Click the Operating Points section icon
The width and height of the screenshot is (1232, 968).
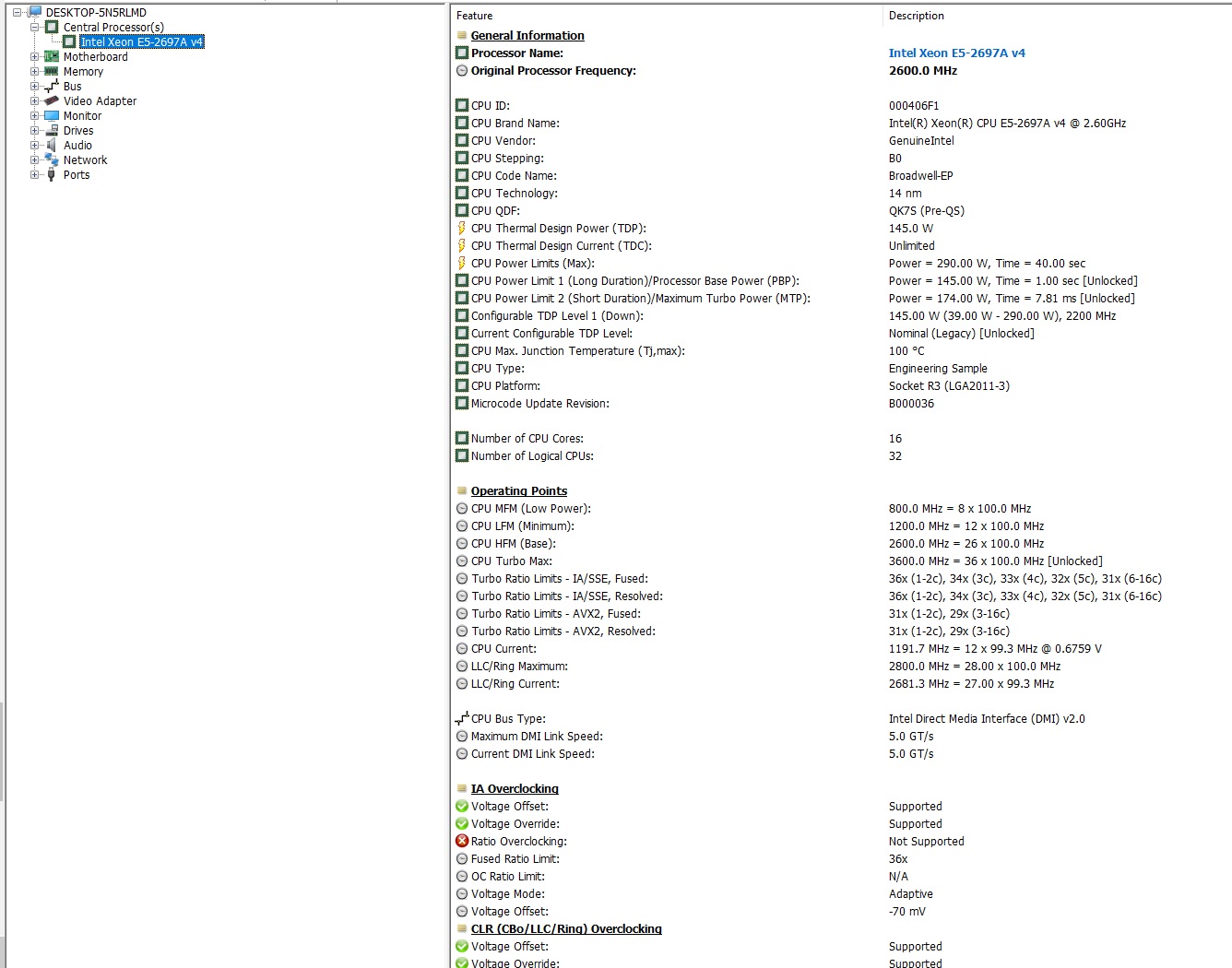pos(462,491)
